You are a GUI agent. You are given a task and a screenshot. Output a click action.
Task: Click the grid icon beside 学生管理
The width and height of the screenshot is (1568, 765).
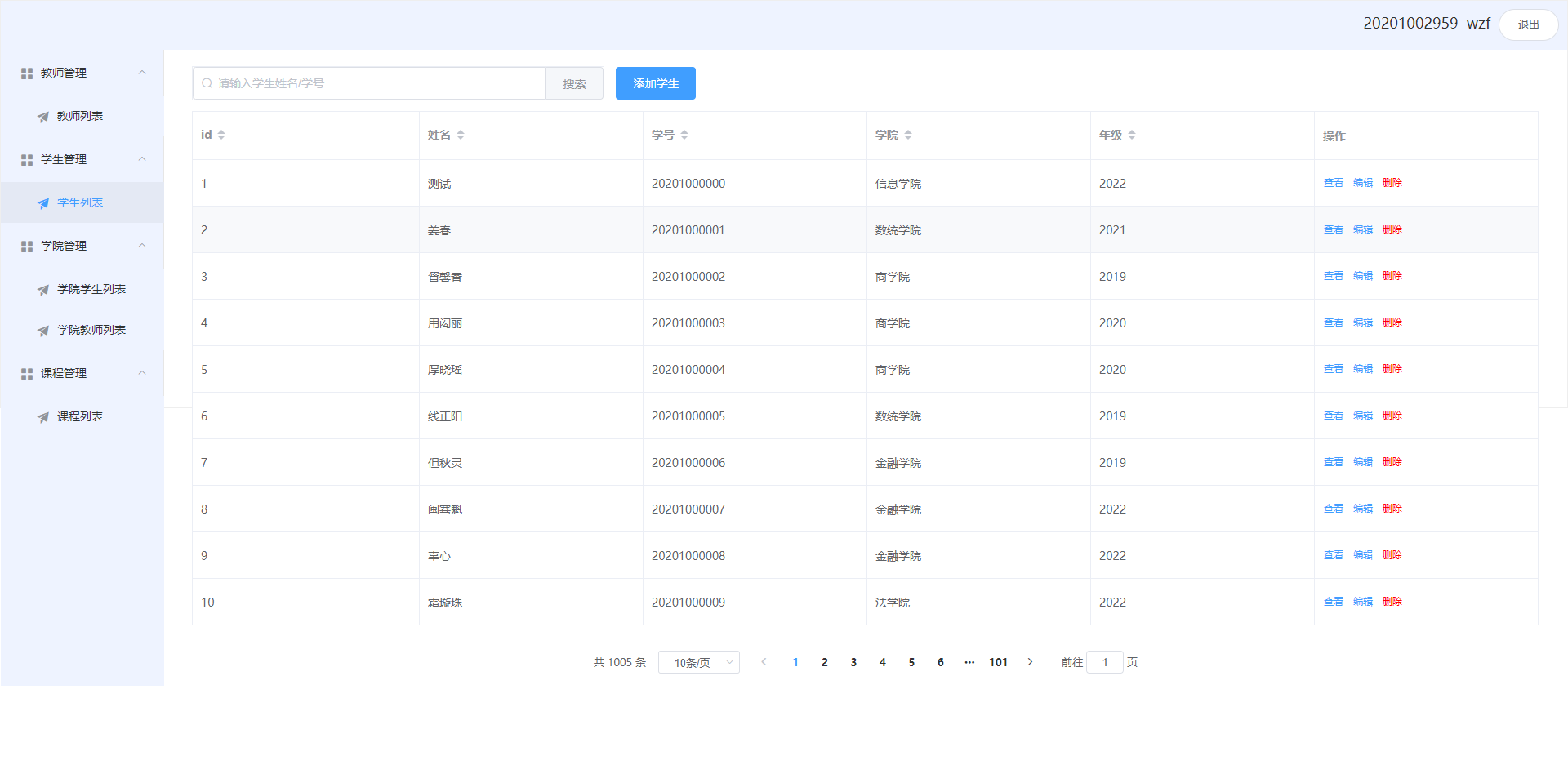pos(27,160)
